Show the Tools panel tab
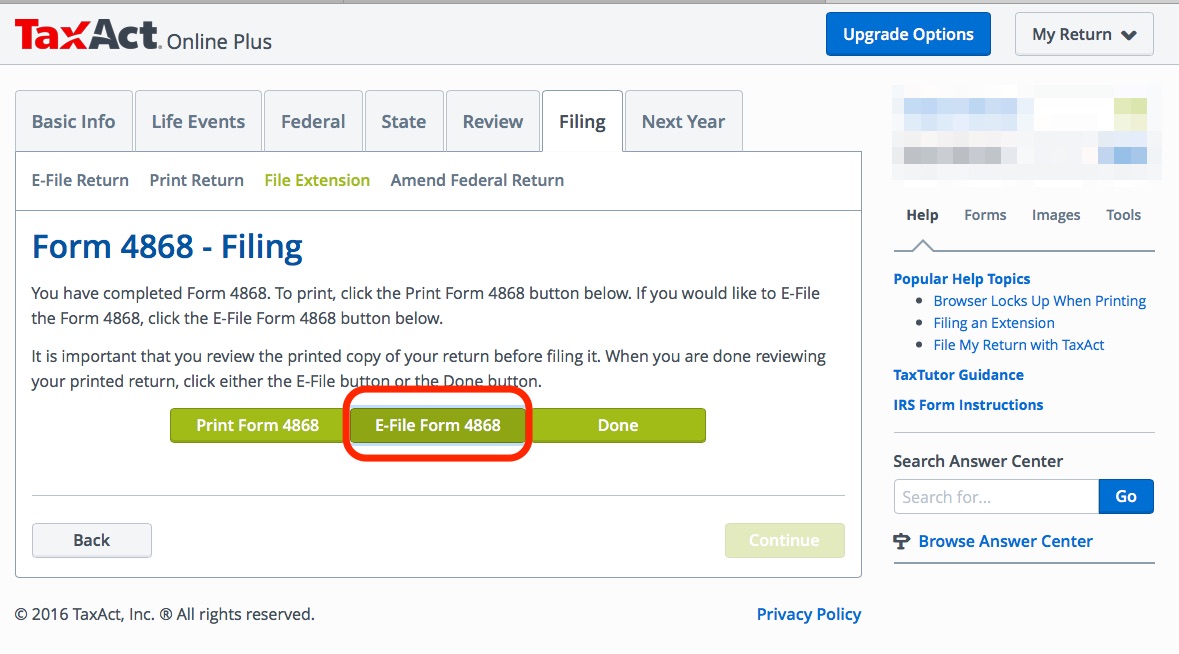 pyautogui.click(x=1123, y=215)
